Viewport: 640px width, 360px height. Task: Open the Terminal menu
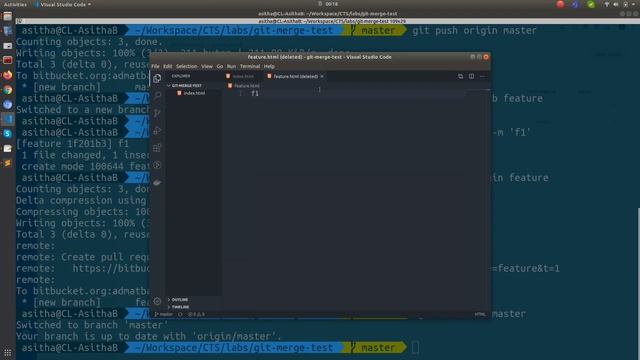pos(250,66)
